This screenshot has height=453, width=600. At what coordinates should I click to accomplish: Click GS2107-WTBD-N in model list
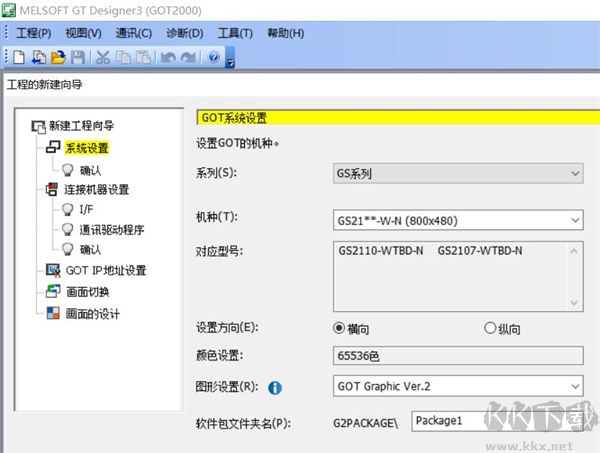pyautogui.click(x=480, y=251)
